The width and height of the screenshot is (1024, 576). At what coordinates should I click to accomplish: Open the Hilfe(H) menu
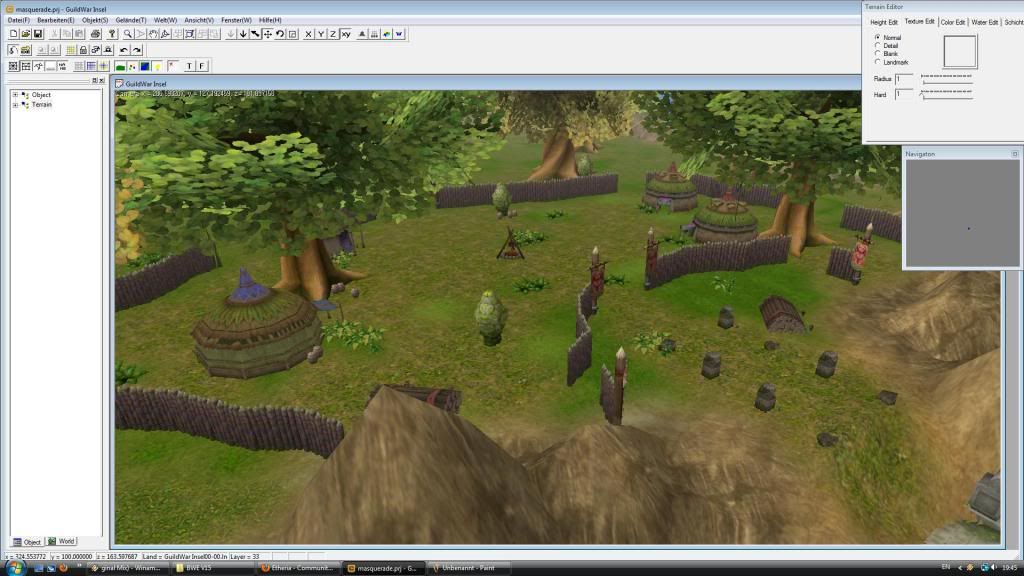pos(270,20)
